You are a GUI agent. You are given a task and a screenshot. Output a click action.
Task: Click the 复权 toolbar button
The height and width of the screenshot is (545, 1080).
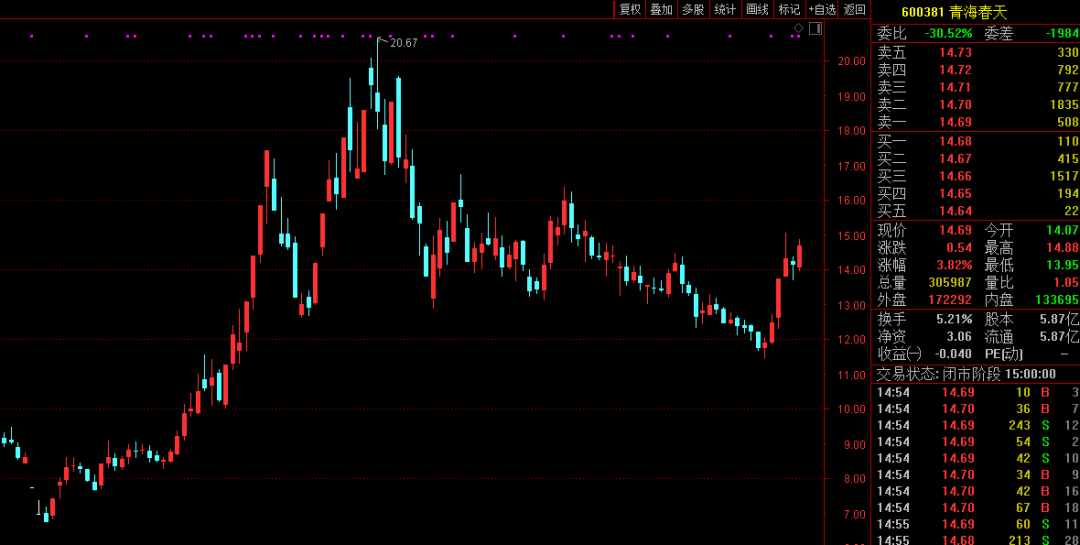[630, 10]
